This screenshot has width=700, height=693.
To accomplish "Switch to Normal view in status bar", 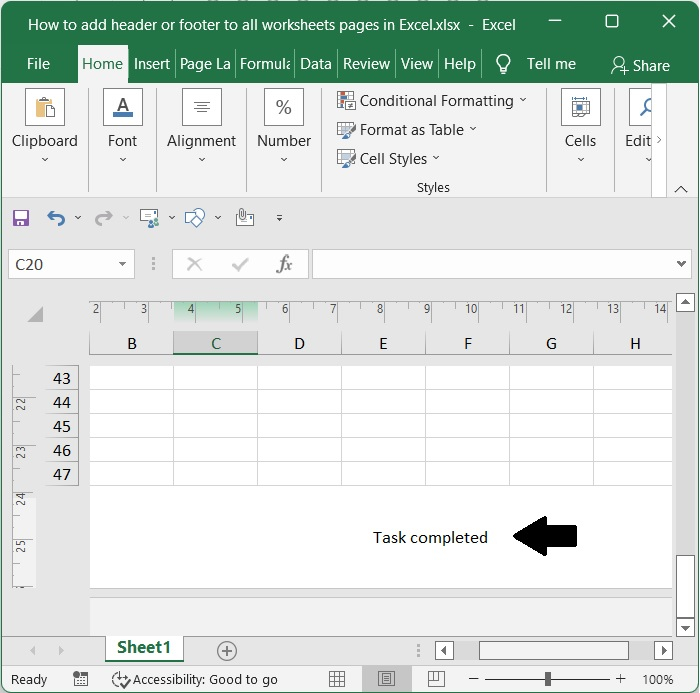I will tap(338, 679).
